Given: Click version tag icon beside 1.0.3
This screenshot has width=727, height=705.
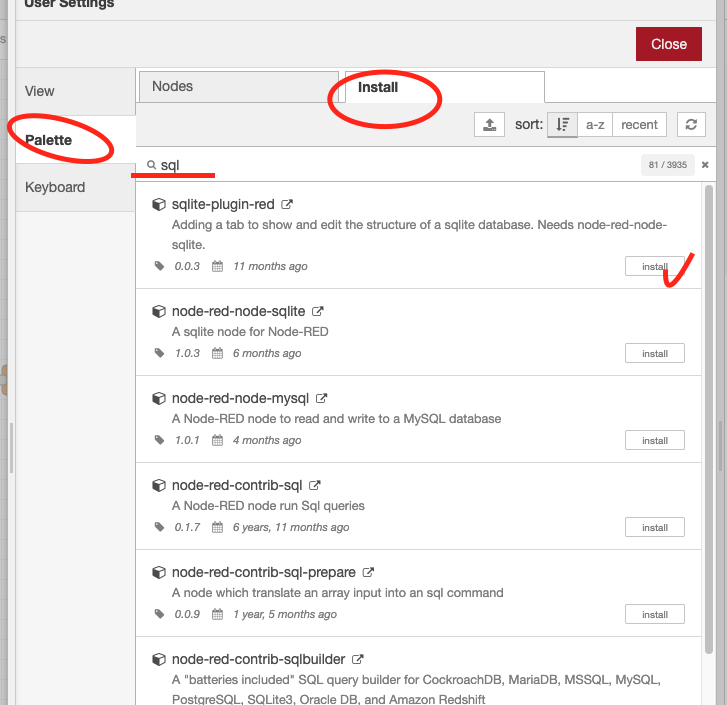Looking at the screenshot, I should (x=159, y=353).
